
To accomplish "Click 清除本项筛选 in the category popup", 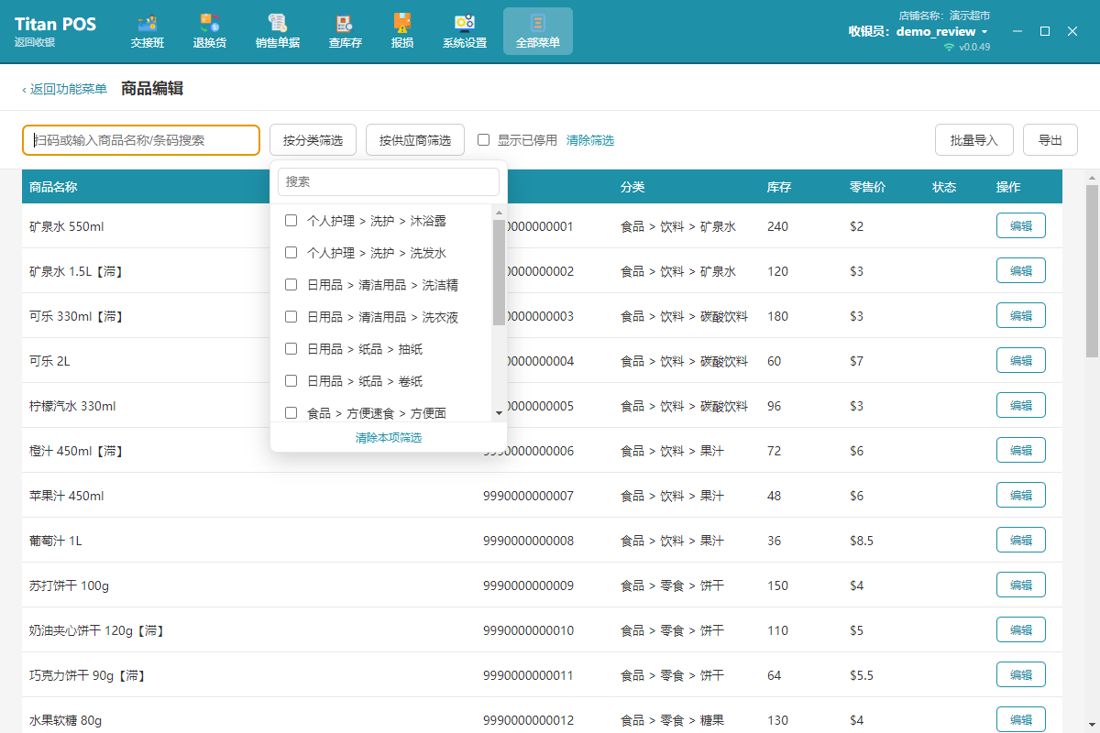I will point(389,438).
